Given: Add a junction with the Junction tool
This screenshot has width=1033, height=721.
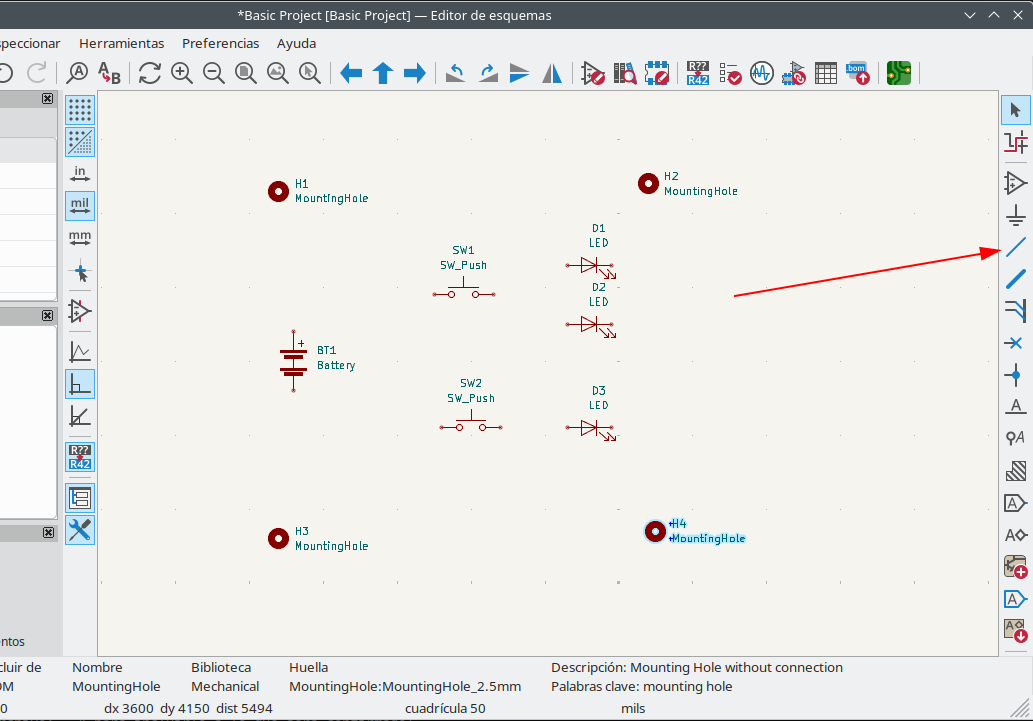Looking at the screenshot, I should 1016,374.
